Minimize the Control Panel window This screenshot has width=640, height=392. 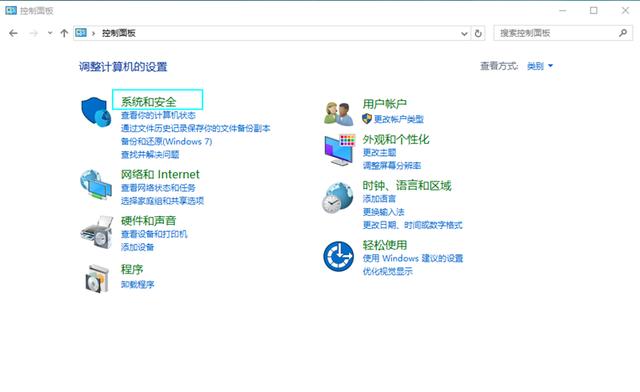[562, 11]
